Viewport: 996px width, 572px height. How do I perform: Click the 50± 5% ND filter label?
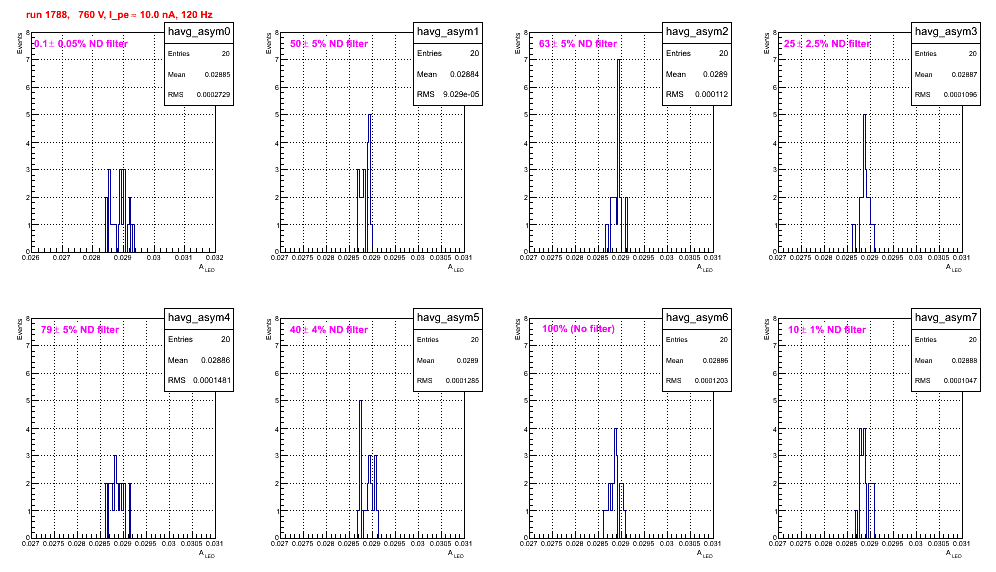tap(329, 44)
